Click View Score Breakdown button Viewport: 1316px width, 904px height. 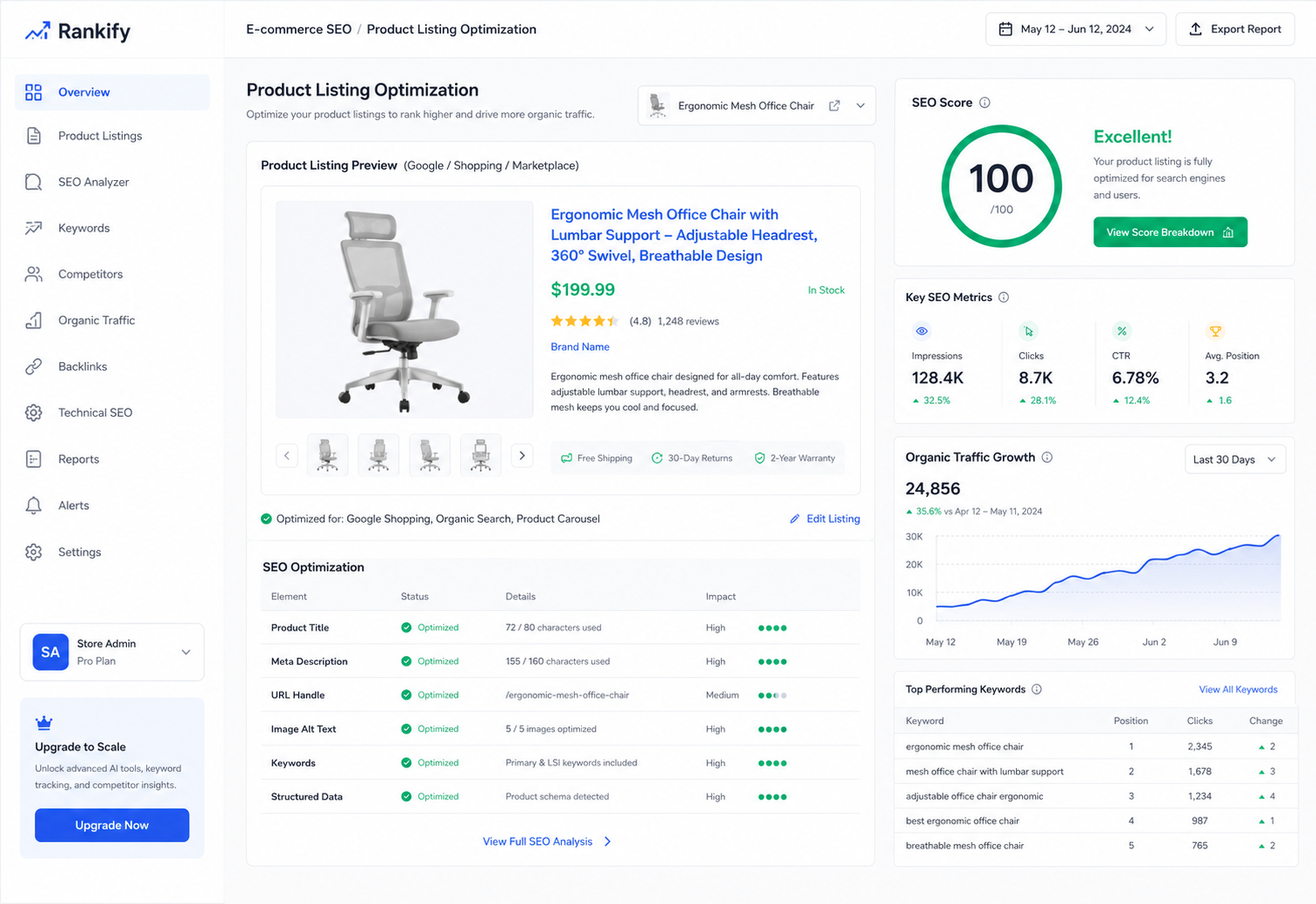(x=1170, y=232)
